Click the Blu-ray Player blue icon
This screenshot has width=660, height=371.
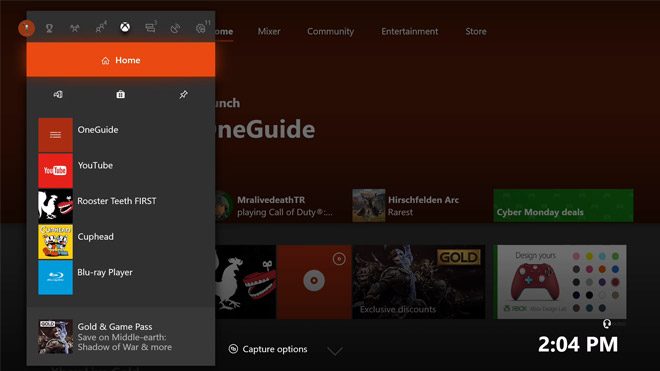pyautogui.click(x=56, y=278)
